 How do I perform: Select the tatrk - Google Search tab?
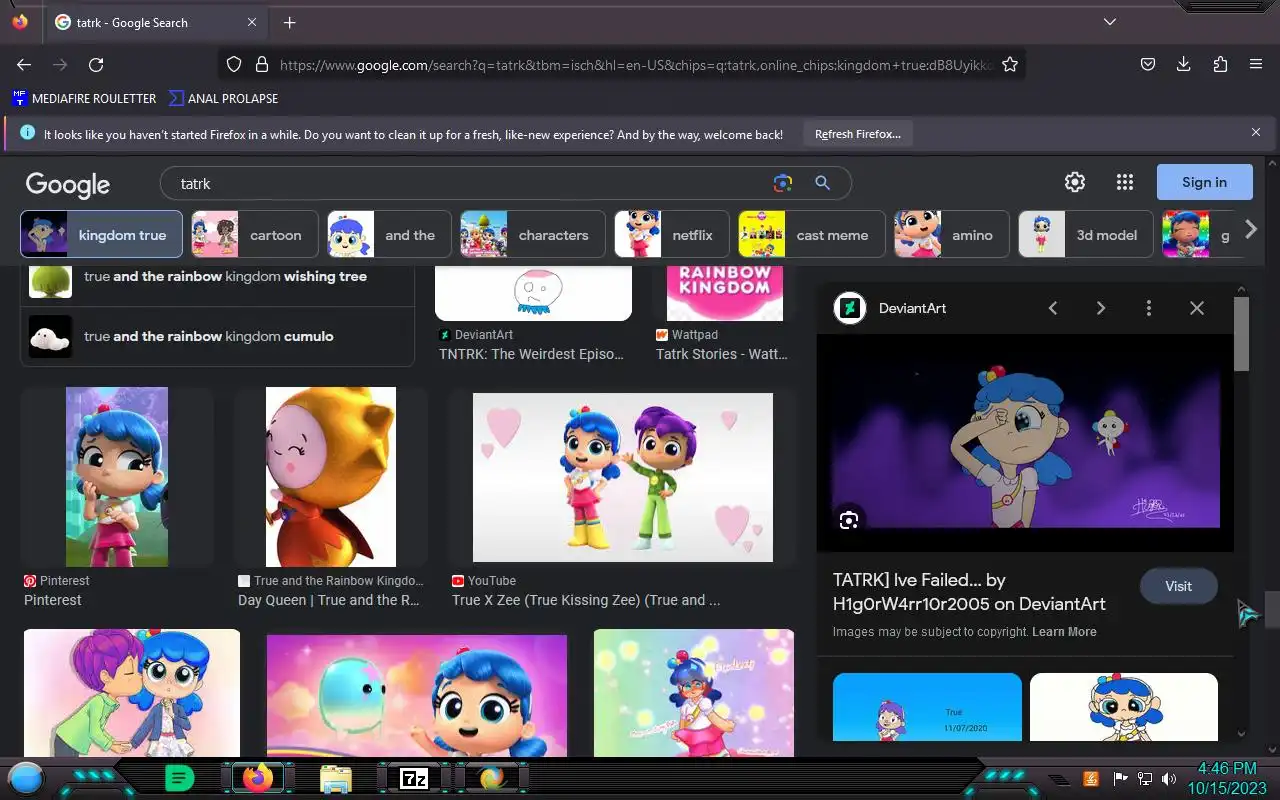tap(156, 22)
